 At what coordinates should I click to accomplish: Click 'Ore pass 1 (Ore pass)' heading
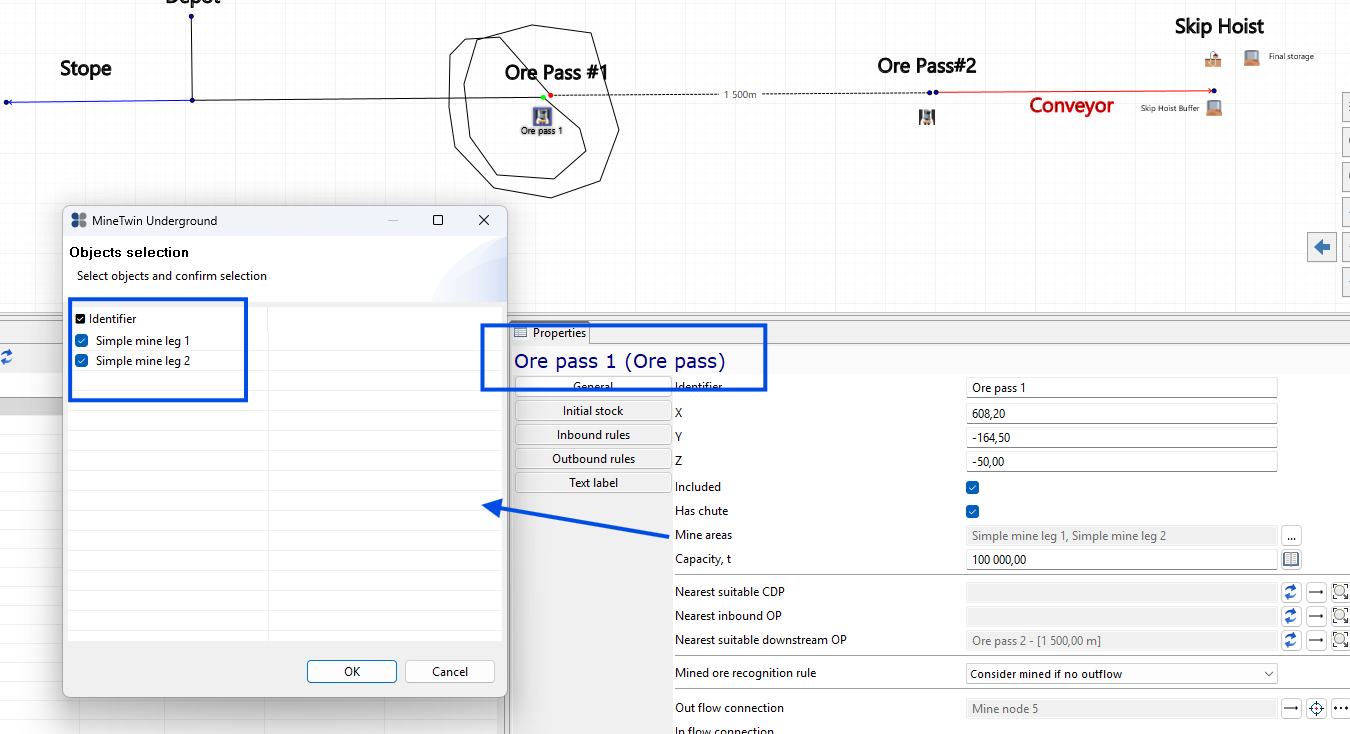tap(620, 361)
